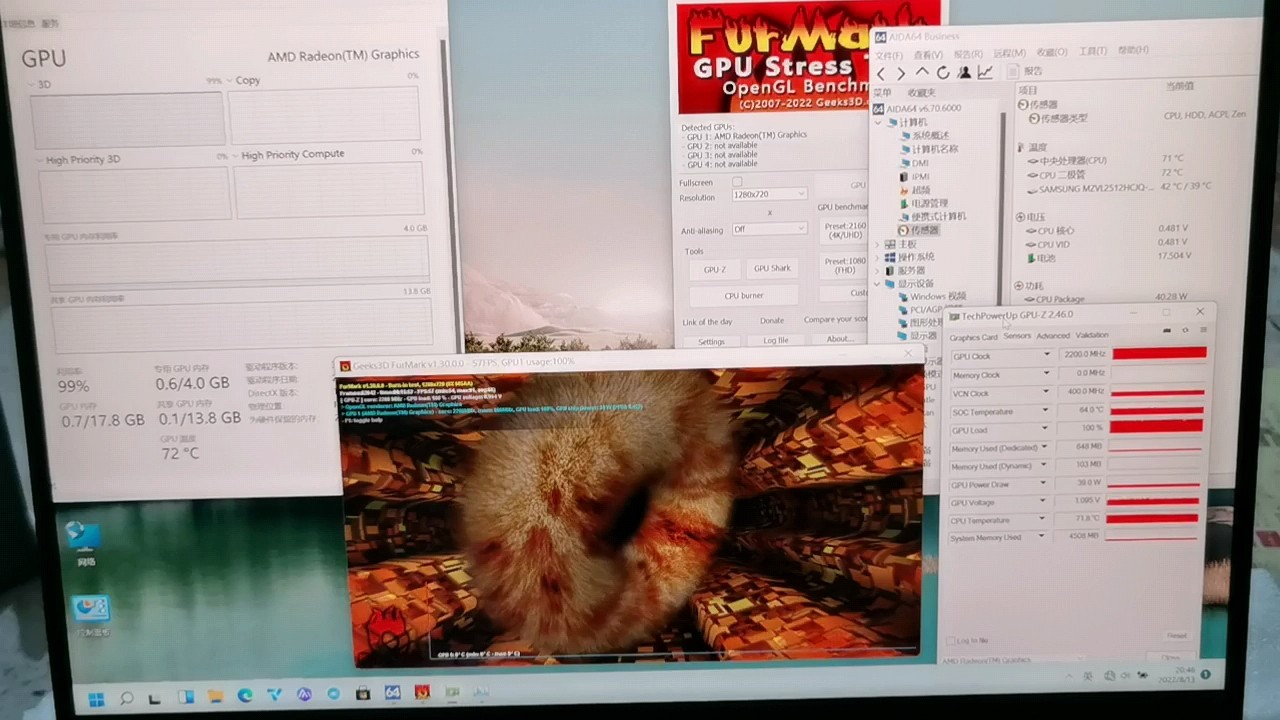The width and height of the screenshot is (1280, 720).
Task: Go back in AIDA64 toolbar
Action: 881,73
